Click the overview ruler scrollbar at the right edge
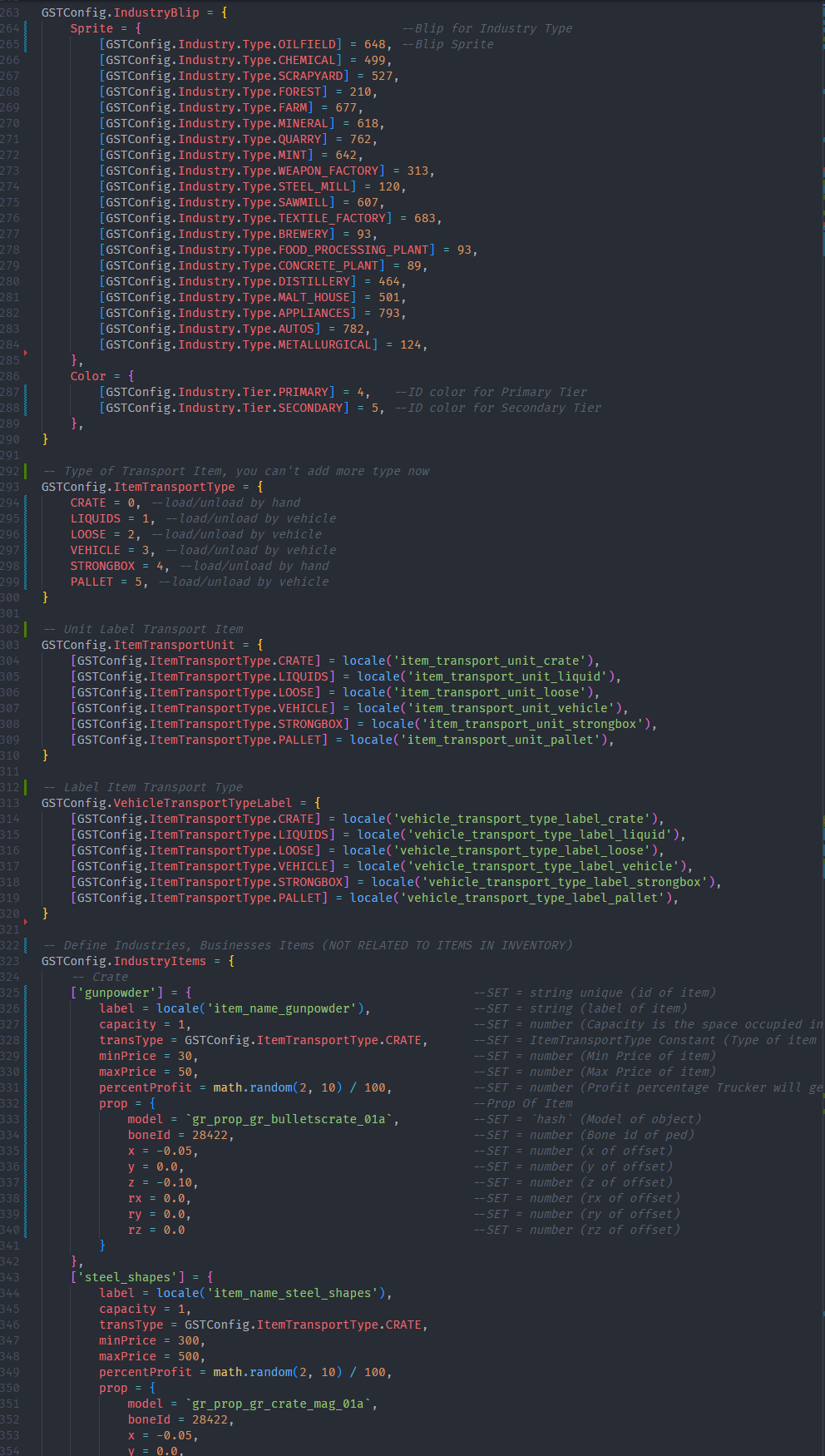 coord(821,728)
